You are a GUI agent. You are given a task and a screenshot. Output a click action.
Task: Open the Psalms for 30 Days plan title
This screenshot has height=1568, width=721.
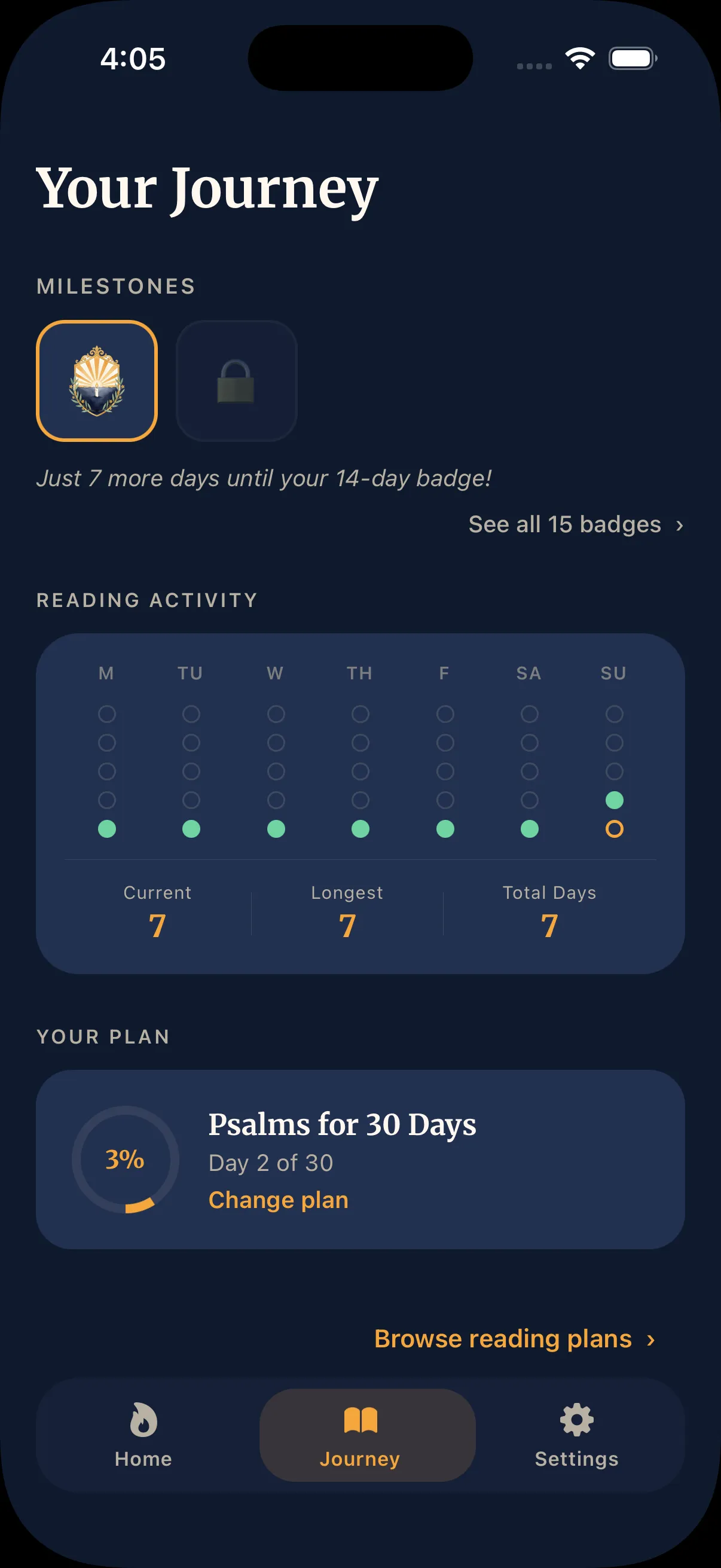click(342, 1124)
